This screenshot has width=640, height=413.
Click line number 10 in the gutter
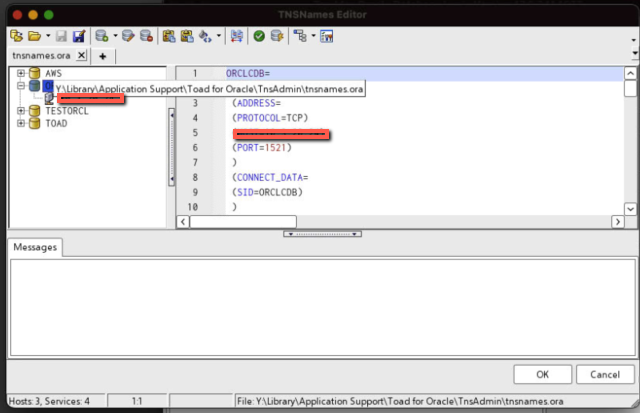tap(193, 207)
